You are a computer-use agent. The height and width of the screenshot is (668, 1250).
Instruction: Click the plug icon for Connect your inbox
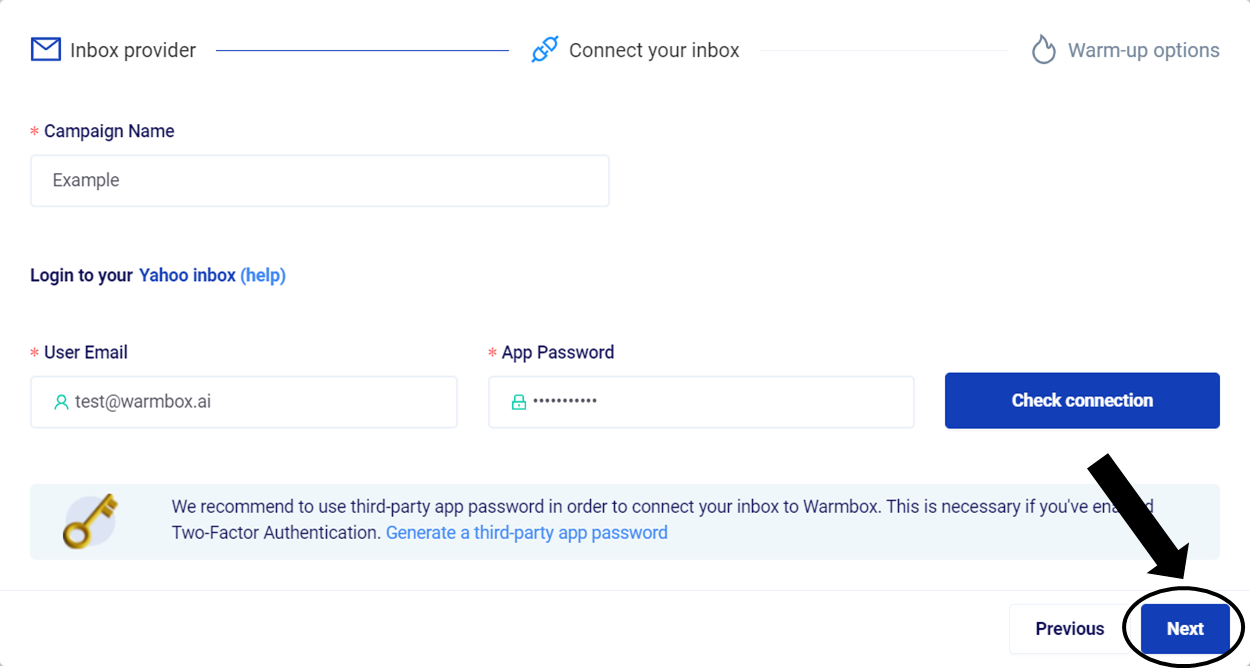point(544,50)
